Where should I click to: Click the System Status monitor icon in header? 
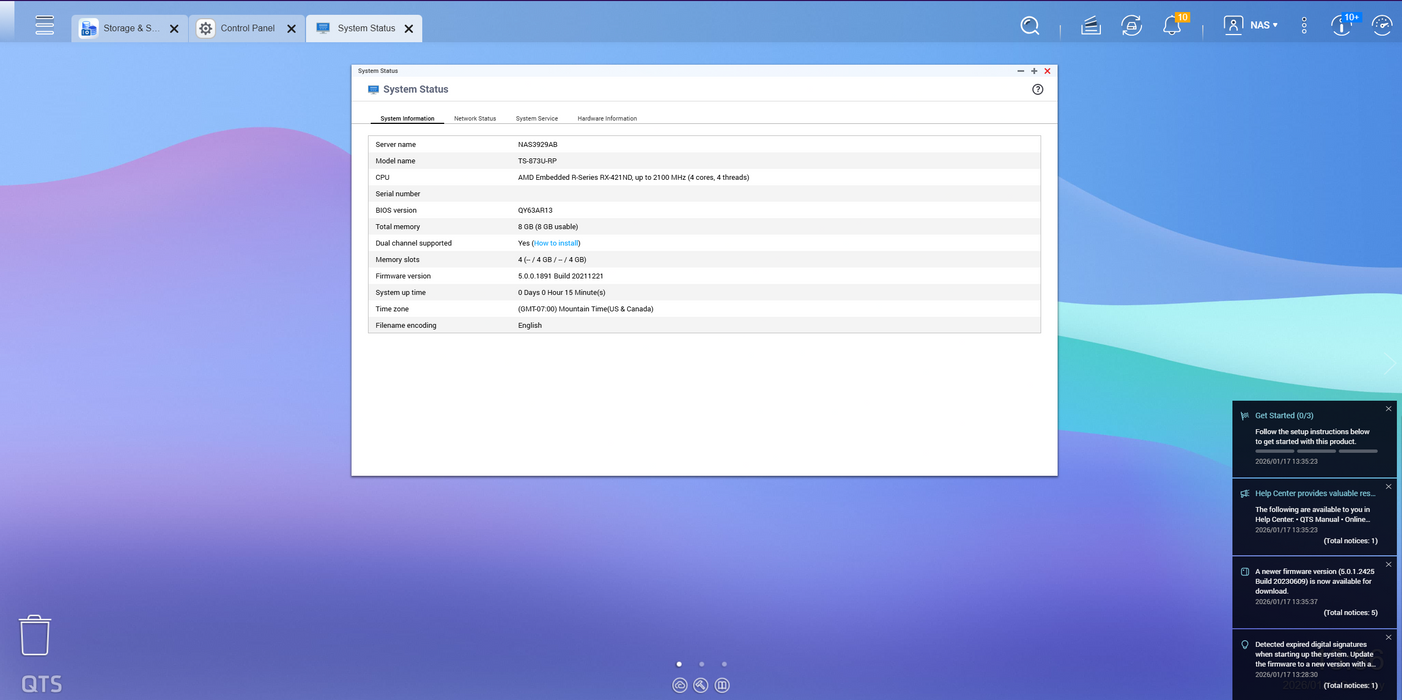[373, 89]
